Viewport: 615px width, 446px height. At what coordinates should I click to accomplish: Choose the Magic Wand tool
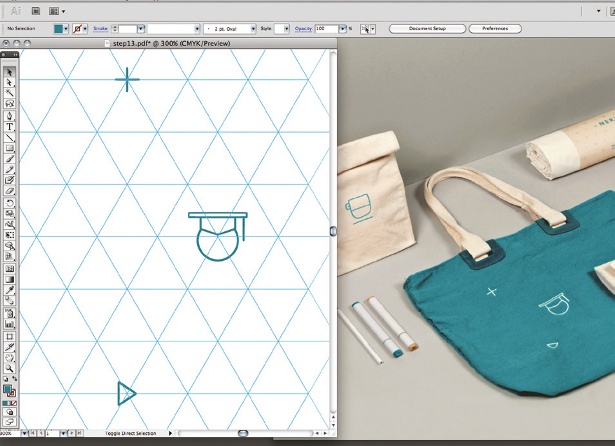click(x=9, y=93)
